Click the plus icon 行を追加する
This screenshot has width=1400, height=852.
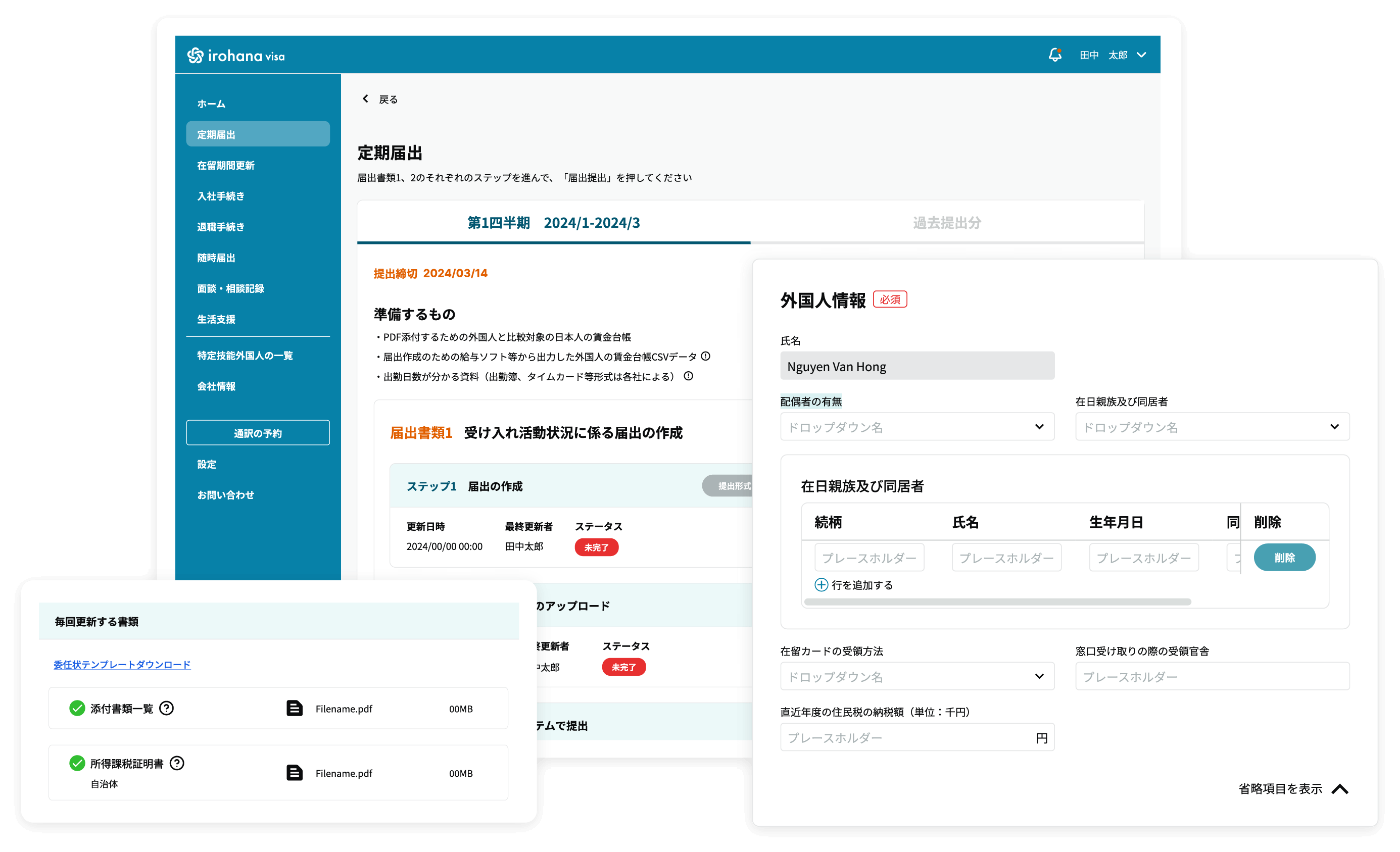pos(821,584)
